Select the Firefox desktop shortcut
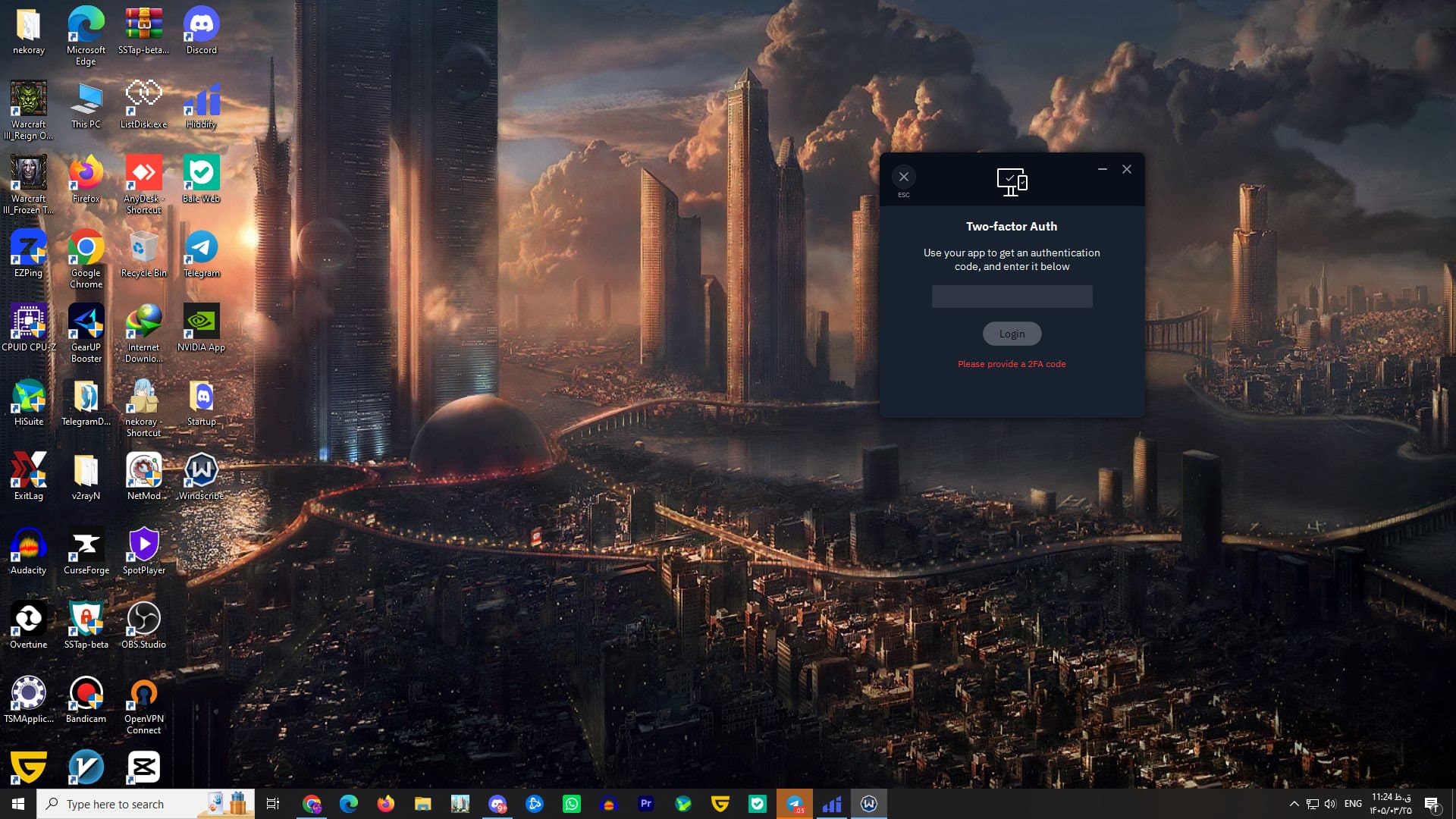The height and width of the screenshot is (819, 1456). click(86, 180)
